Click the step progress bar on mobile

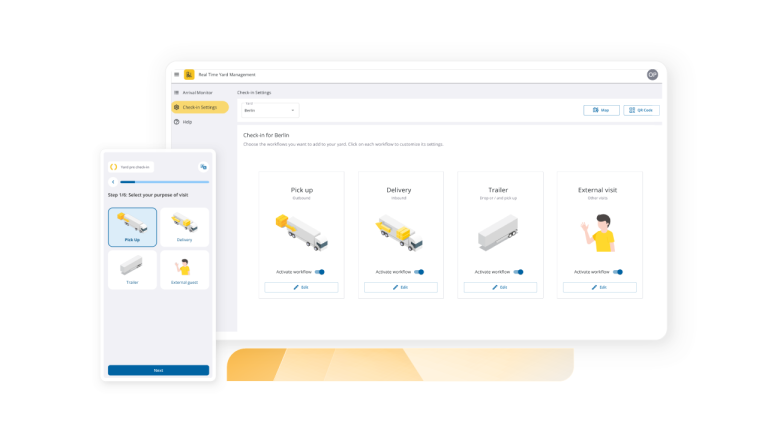point(164,182)
